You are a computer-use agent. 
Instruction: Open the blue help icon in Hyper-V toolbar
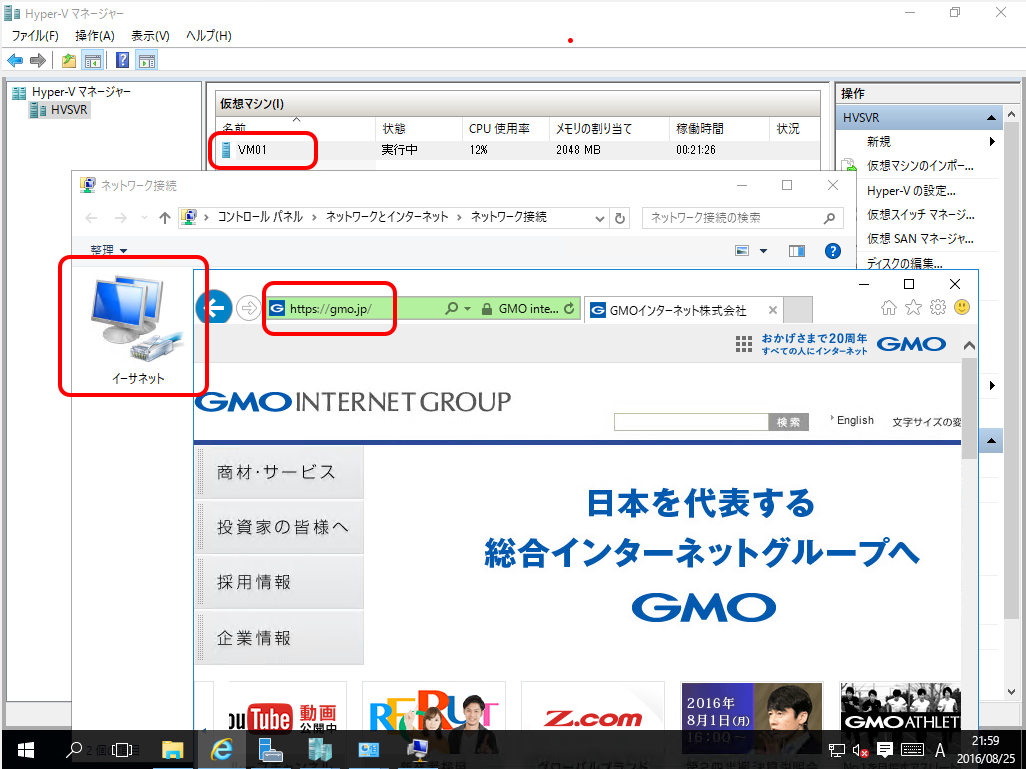tap(122, 61)
